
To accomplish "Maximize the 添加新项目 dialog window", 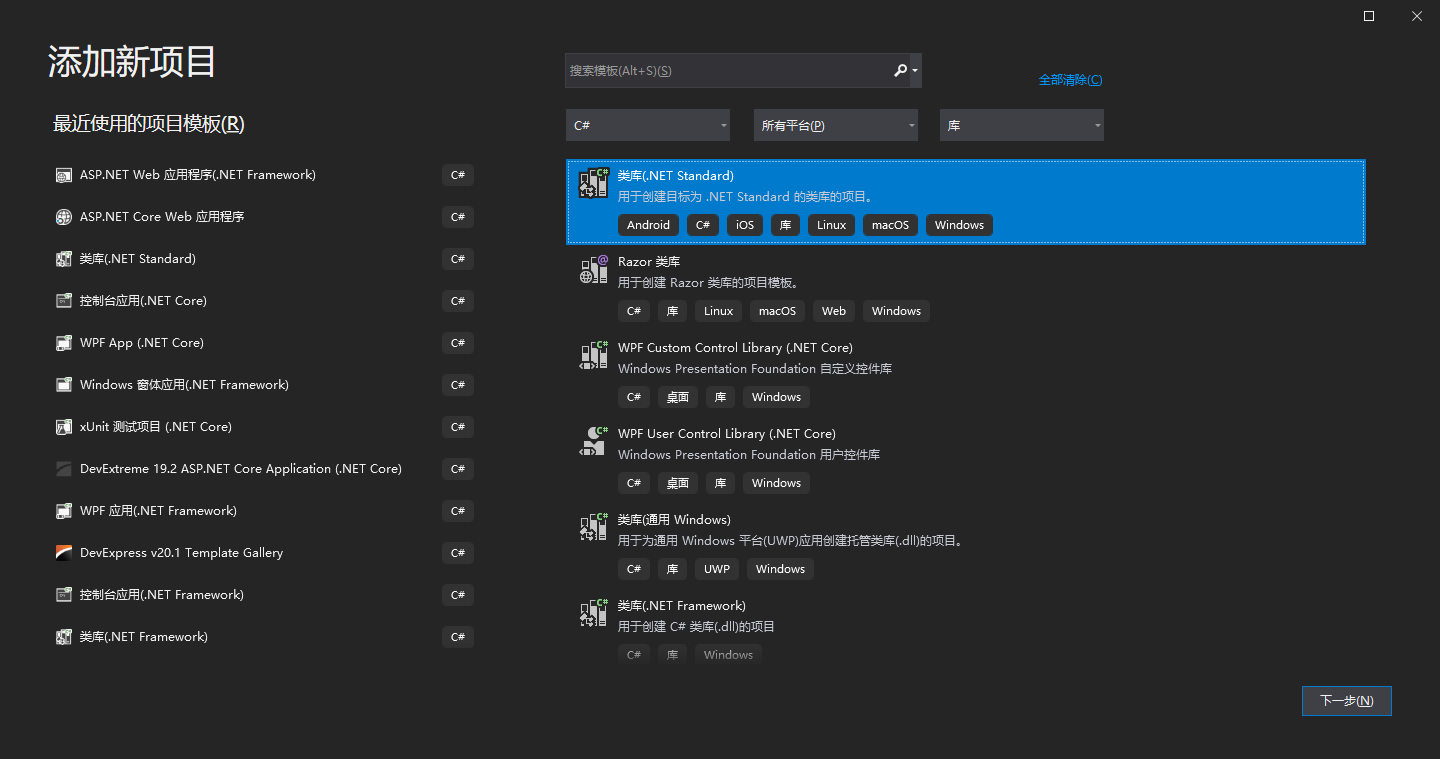I will [1369, 16].
